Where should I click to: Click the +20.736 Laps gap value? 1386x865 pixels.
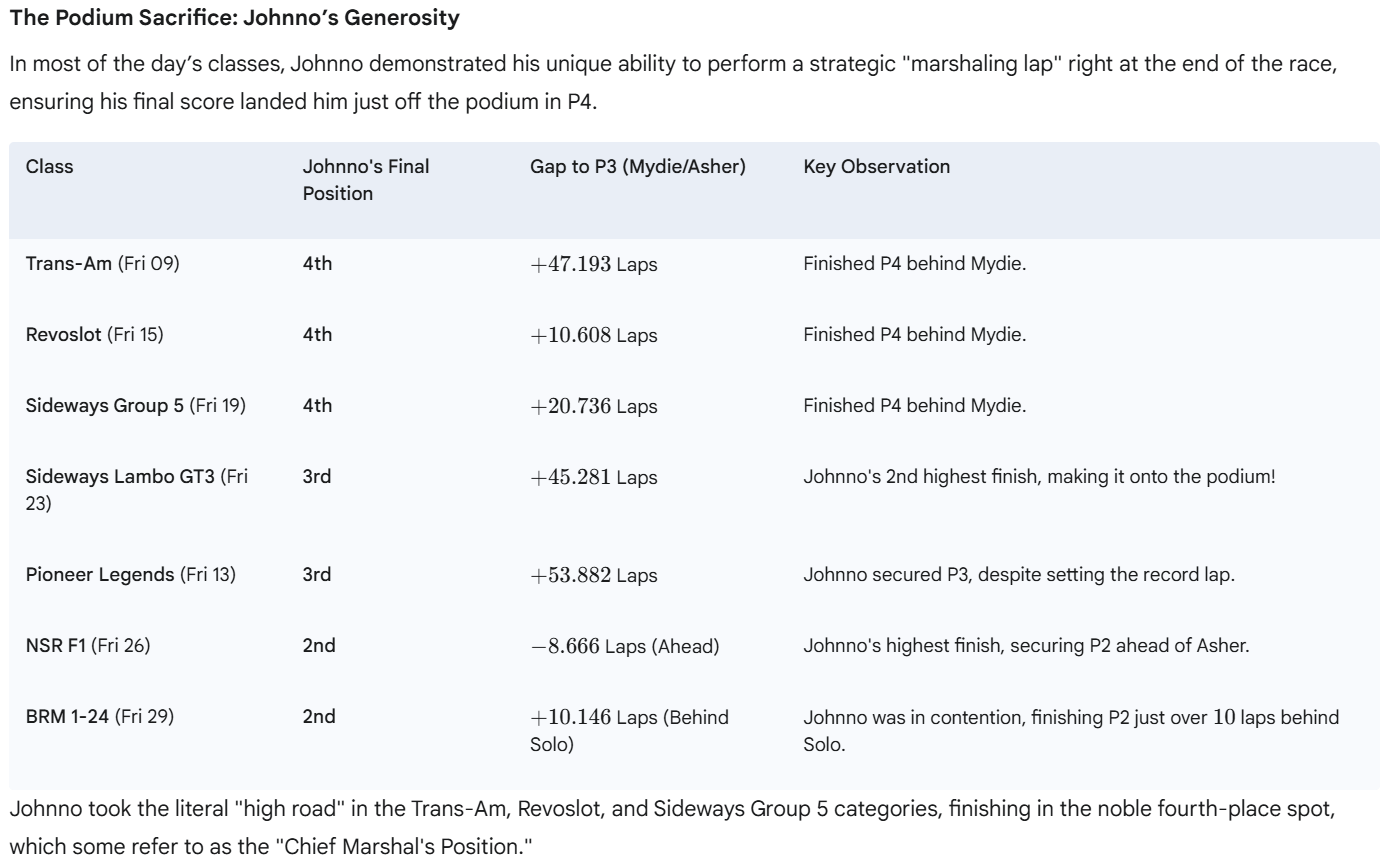pos(593,406)
